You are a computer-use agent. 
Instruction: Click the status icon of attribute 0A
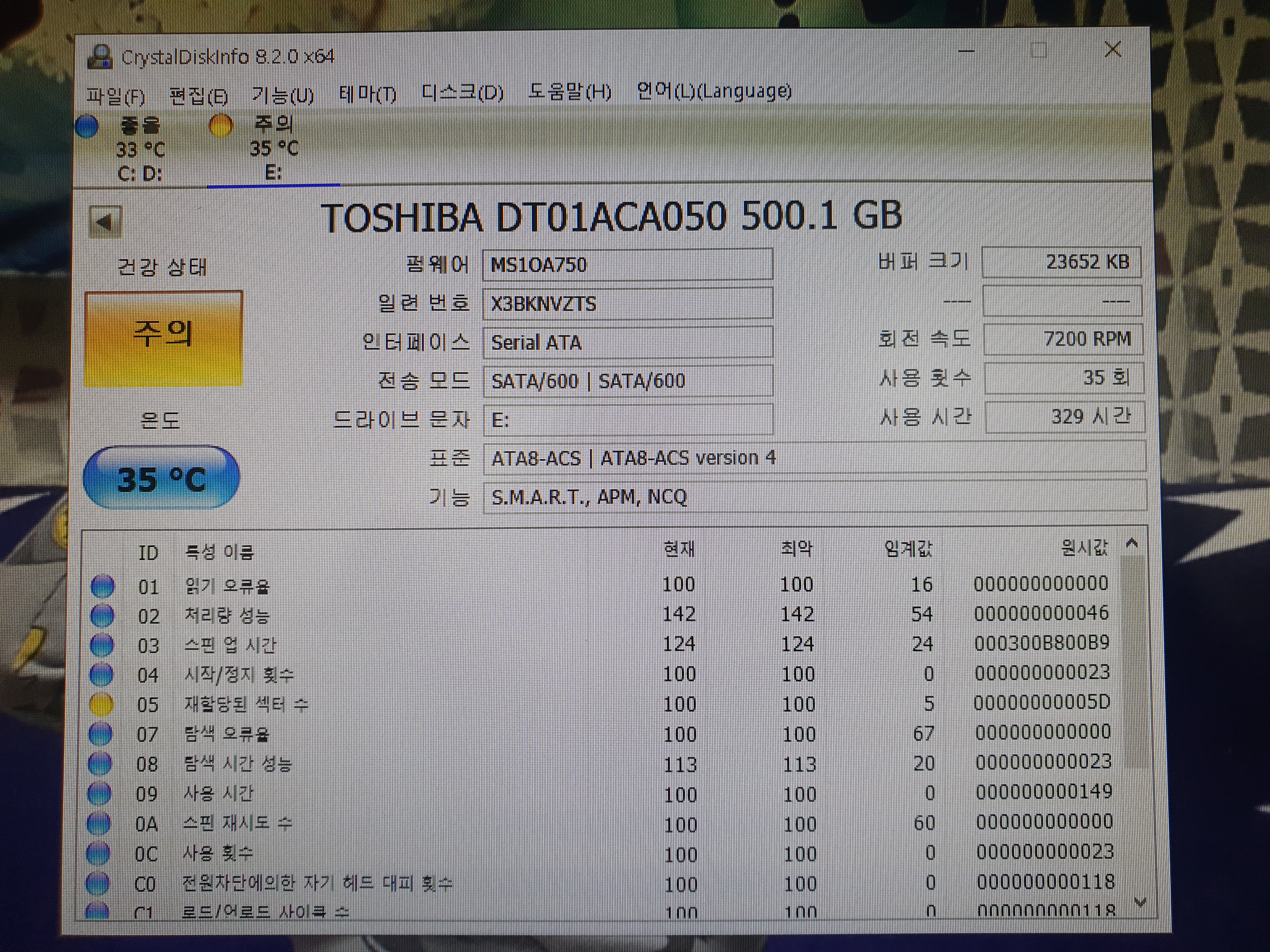[x=99, y=824]
